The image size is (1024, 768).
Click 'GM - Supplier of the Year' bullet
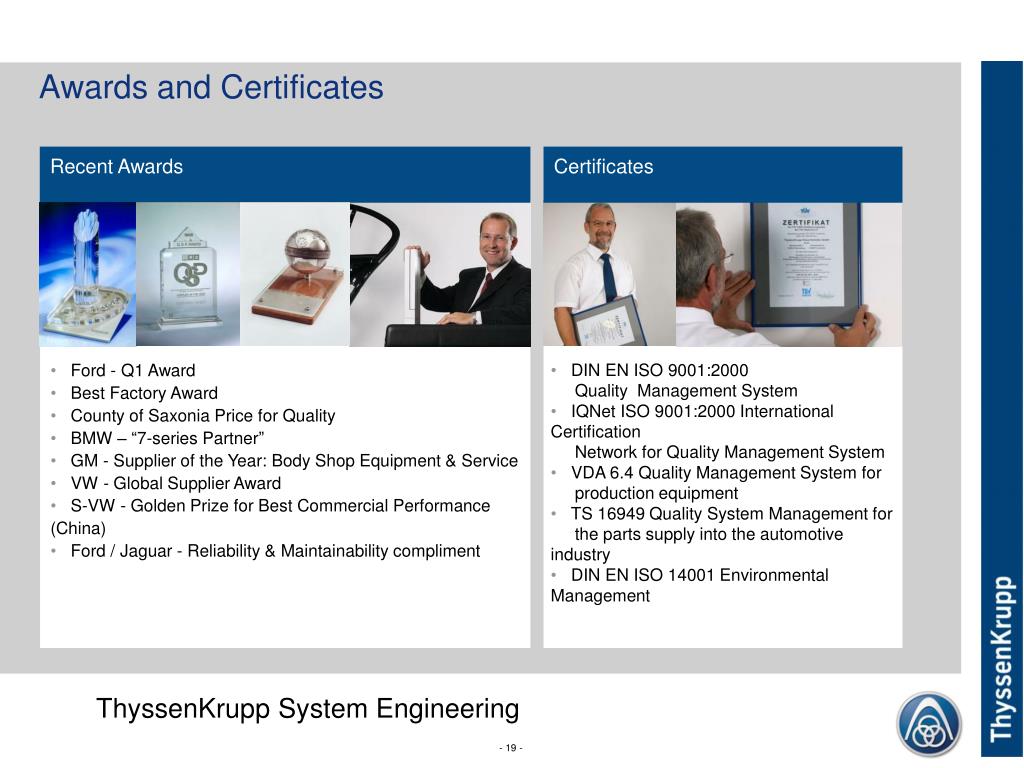[x=294, y=461]
